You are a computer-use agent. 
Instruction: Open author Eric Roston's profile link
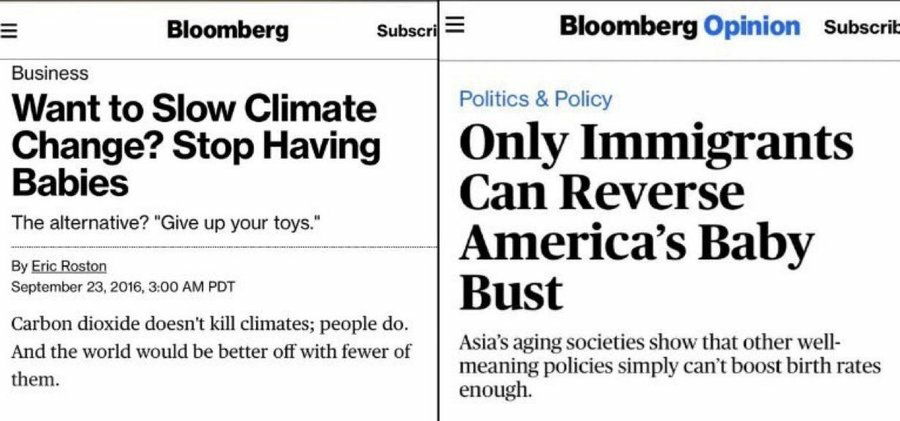pos(68,266)
